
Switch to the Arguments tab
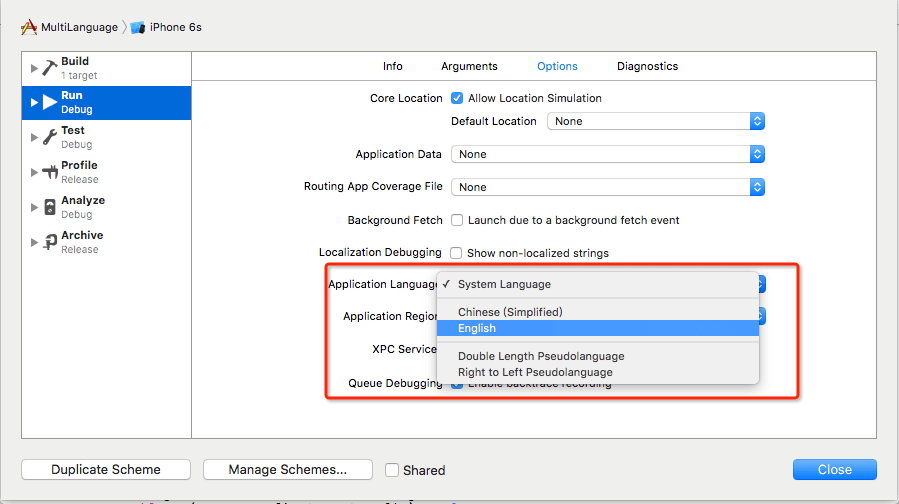coord(469,66)
